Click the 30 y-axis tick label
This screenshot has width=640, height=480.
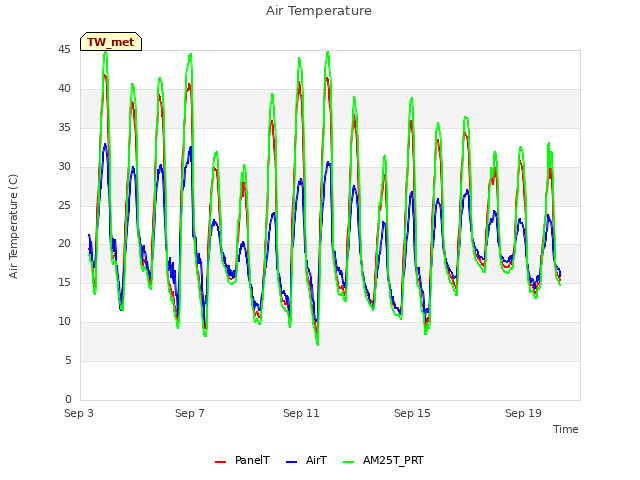tap(64, 167)
